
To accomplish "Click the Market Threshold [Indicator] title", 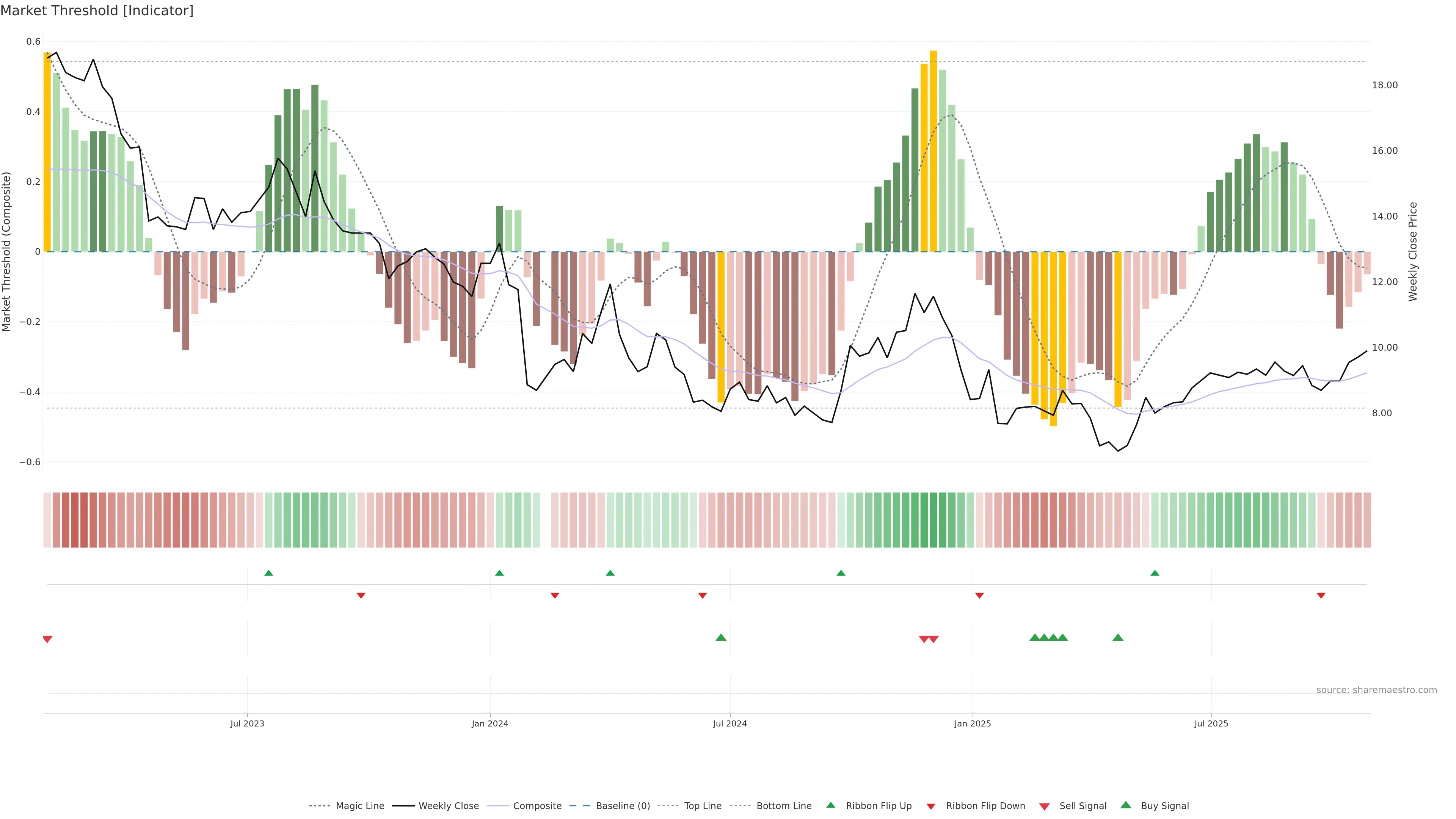I will pyautogui.click(x=97, y=11).
